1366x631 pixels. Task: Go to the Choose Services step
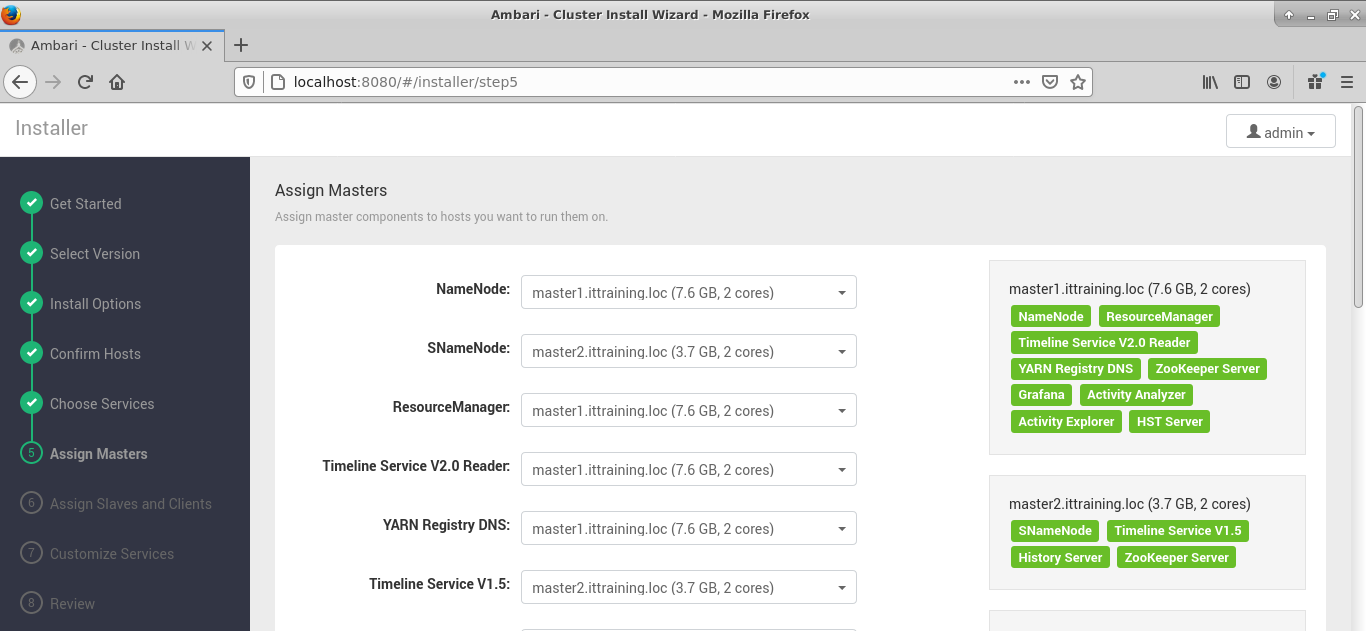[102, 404]
